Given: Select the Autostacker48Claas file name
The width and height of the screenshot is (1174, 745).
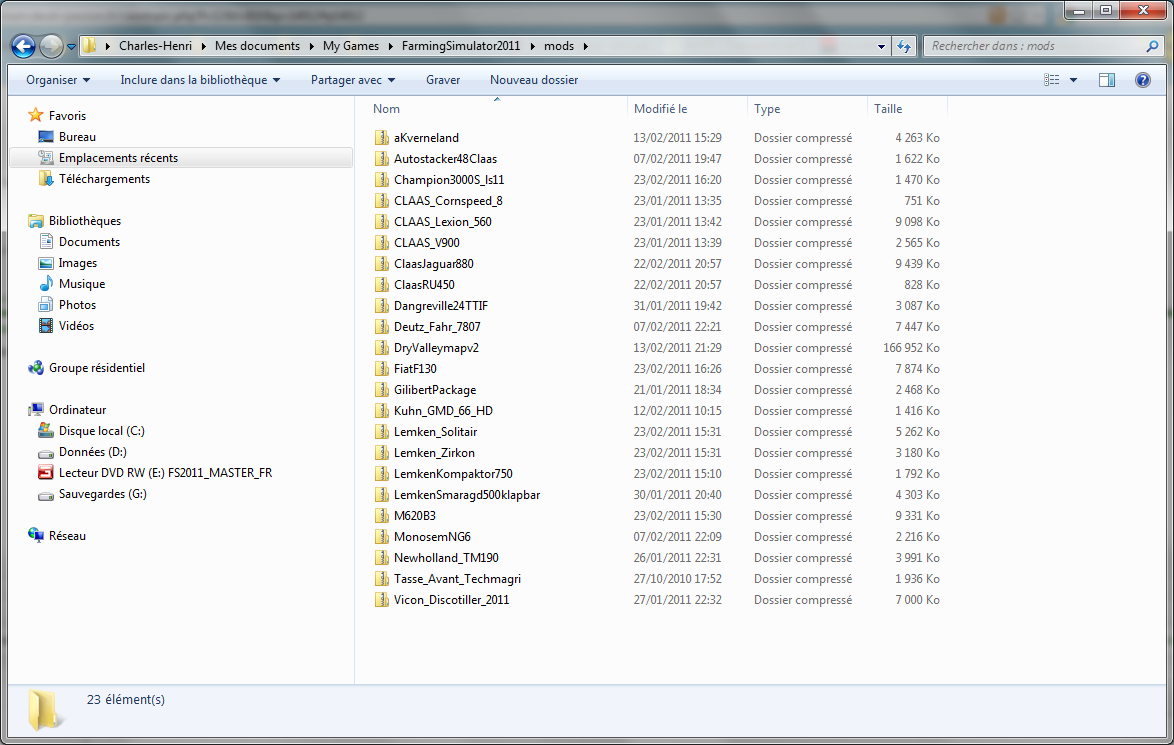Looking at the screenshot, I should 445,159.
